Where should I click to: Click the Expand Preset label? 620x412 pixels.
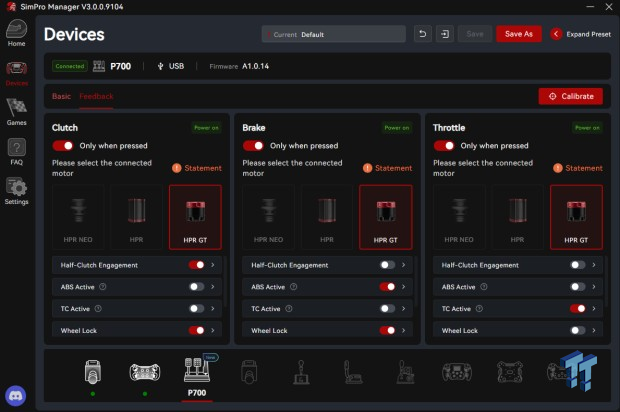coord(588,34)
